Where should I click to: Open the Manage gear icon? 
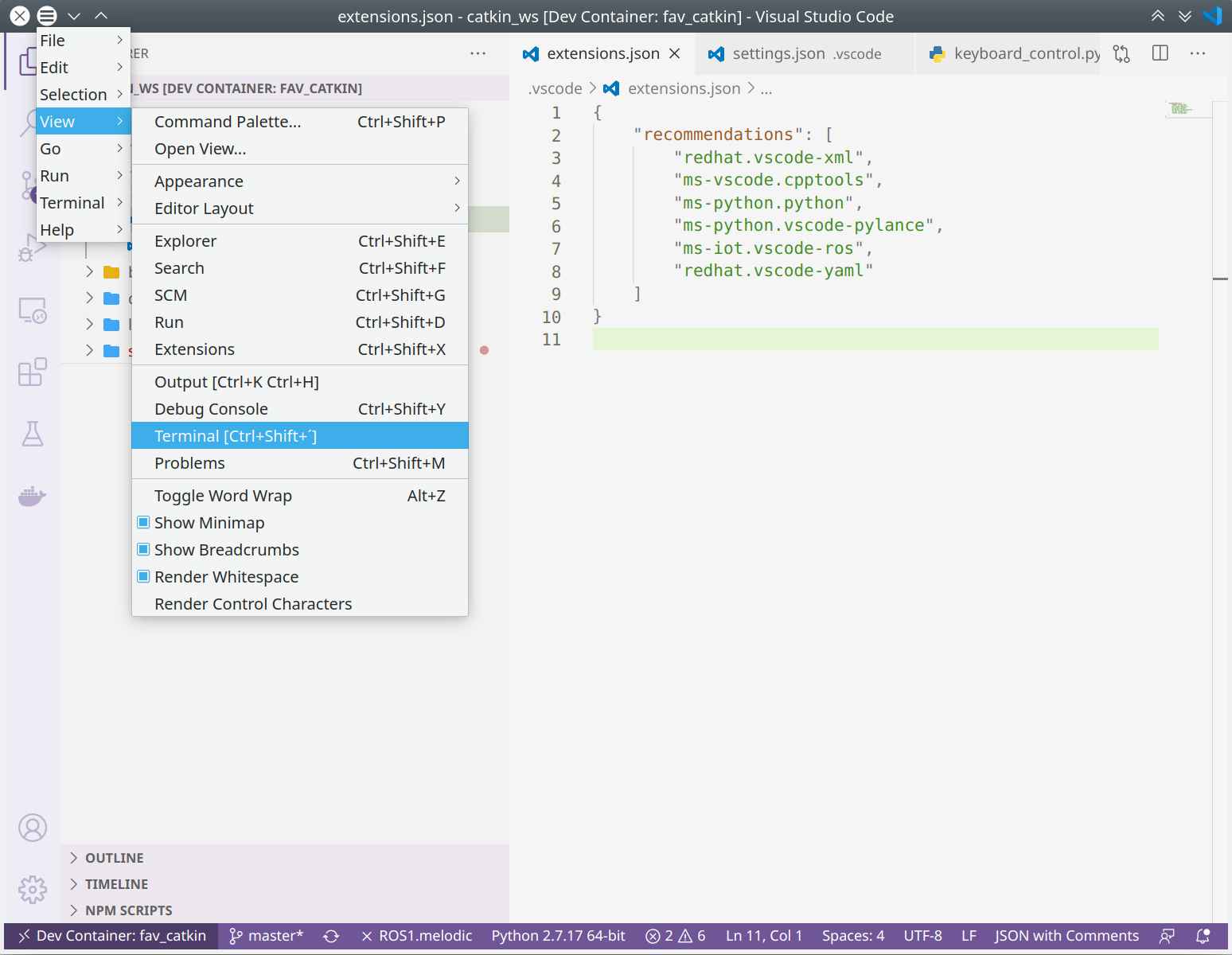(33, 890)
